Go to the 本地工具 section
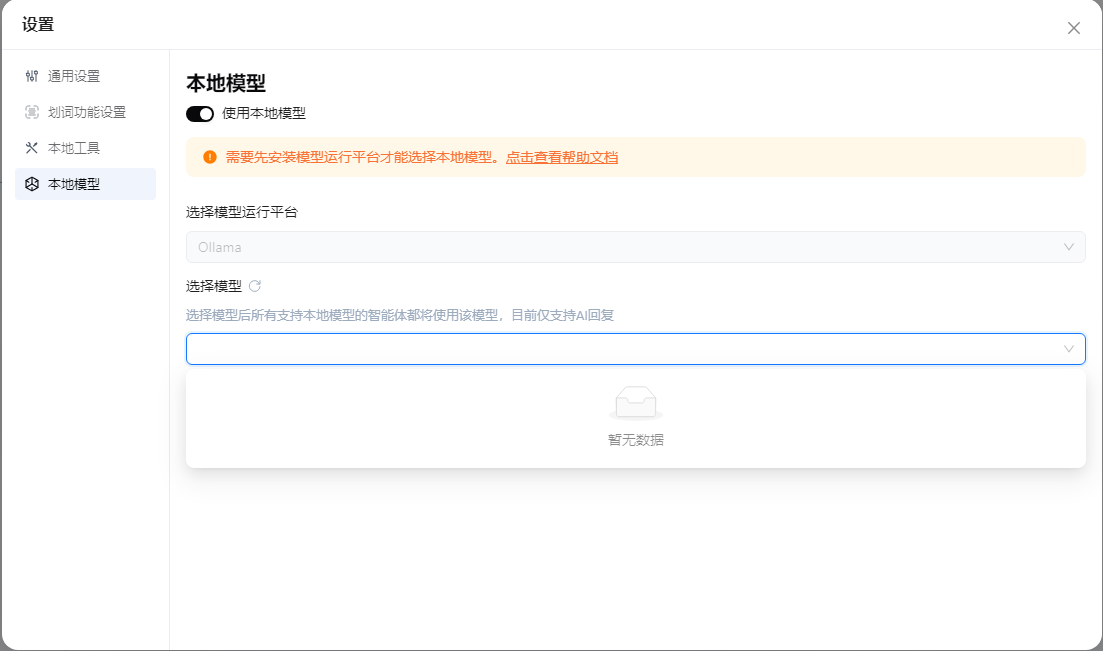This screenshot has width=1103, height=651. pyautogui.click(x=74, y=148)
